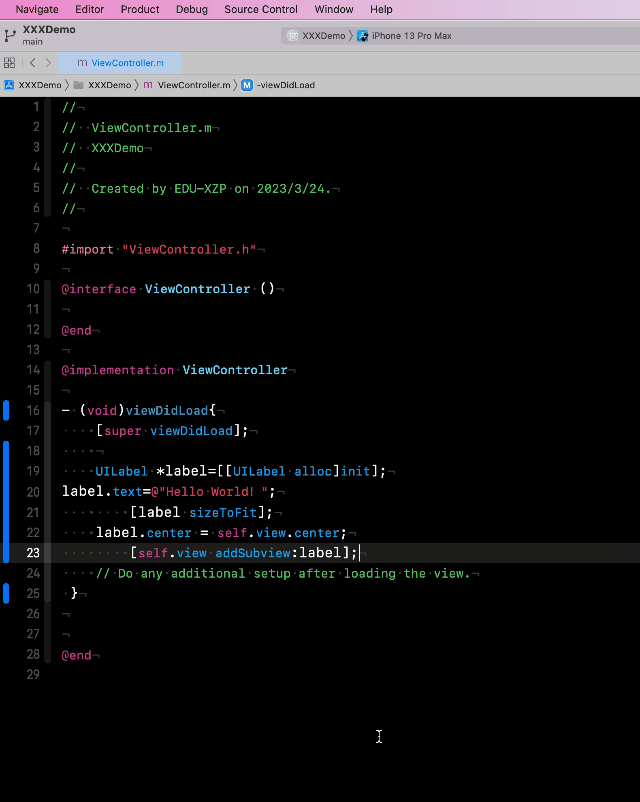
Task: Open the Navigate menu
Action: (x=37, y=9)
